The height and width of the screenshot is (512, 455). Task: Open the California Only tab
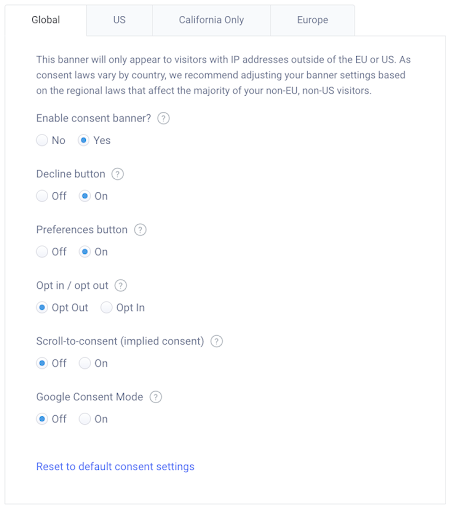click(211, 20)
